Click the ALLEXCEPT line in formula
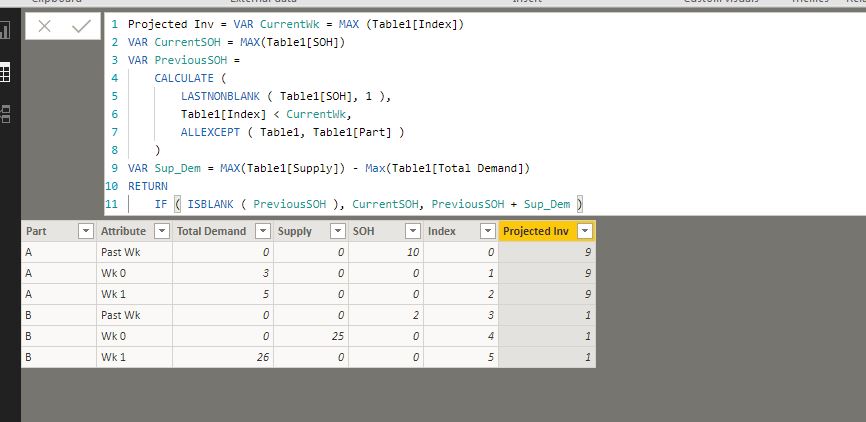Viewport: 866px width, 422px height. [293, 132]
